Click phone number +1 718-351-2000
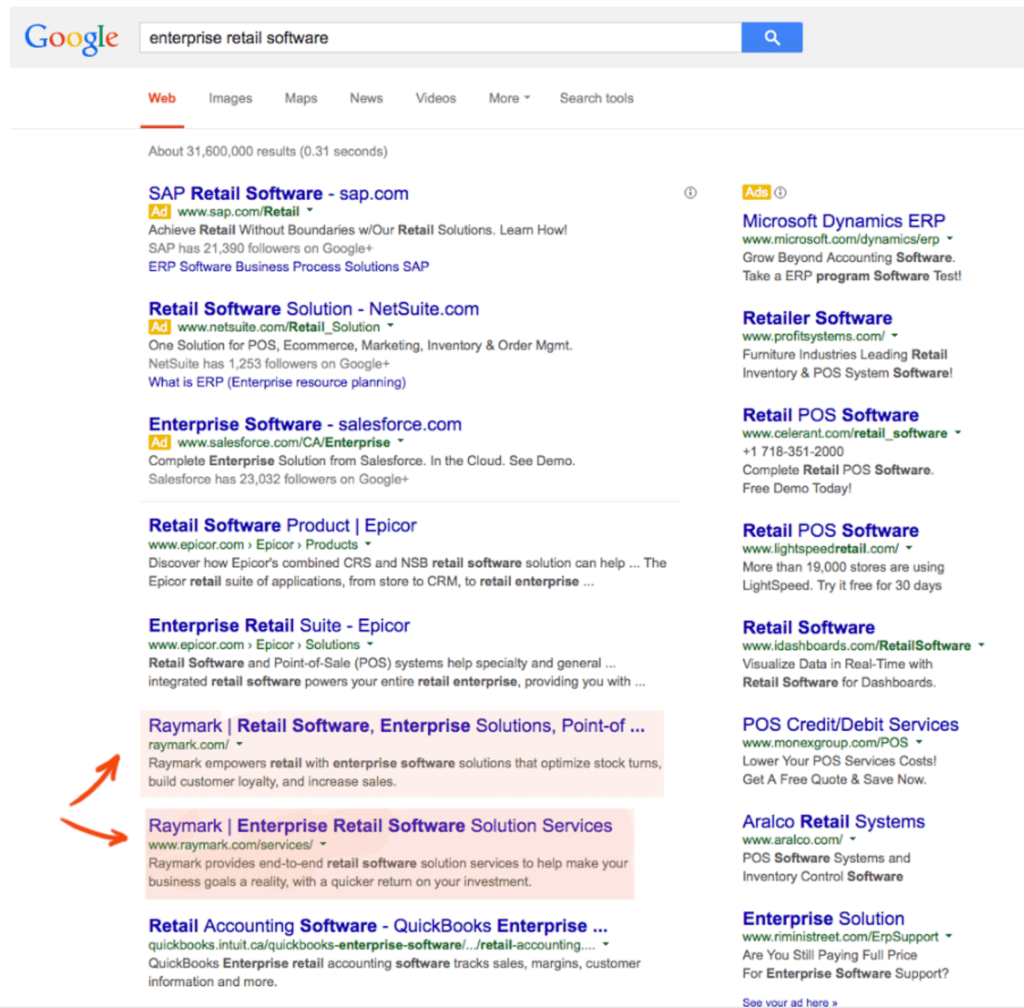 (x=793, y=452)
